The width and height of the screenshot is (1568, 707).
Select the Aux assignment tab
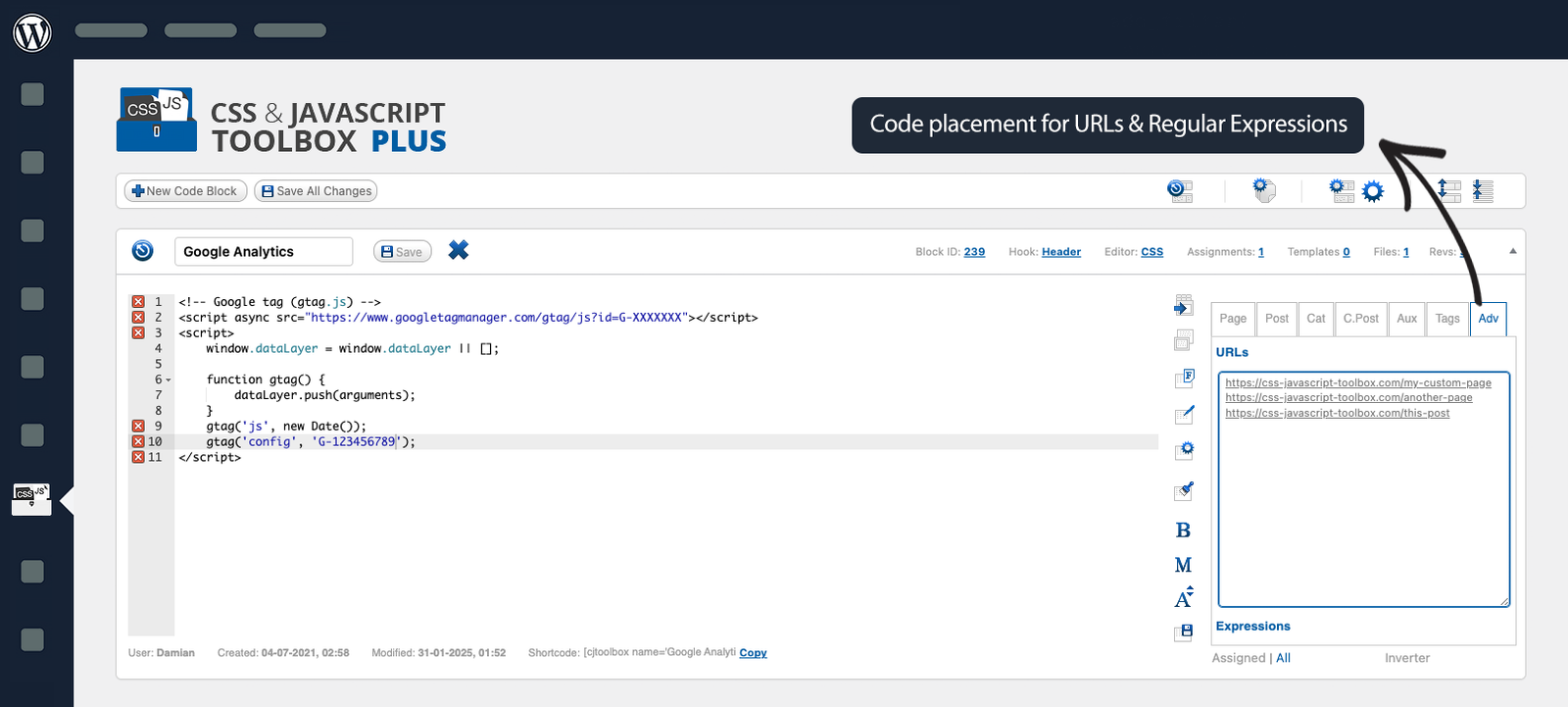click(1407, 319)
